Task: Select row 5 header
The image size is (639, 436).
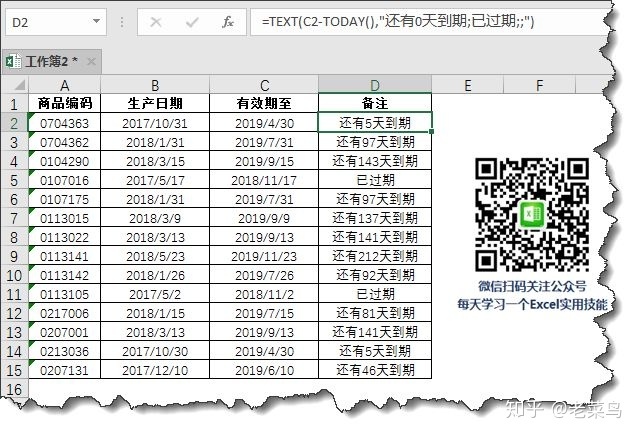Action: coord(14,180)
